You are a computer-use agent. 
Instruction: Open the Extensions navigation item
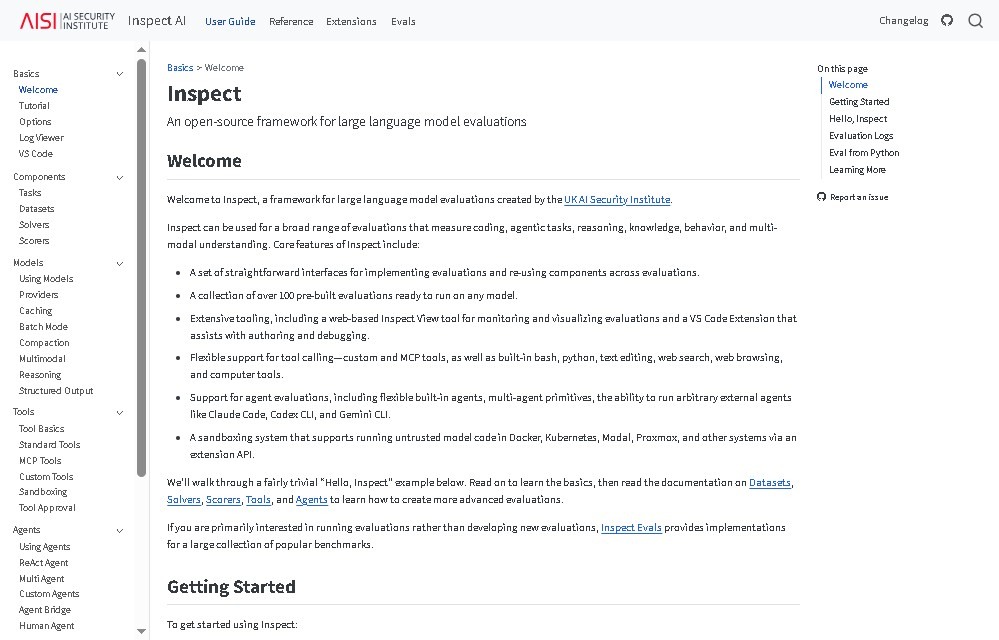tap(351, 21)
